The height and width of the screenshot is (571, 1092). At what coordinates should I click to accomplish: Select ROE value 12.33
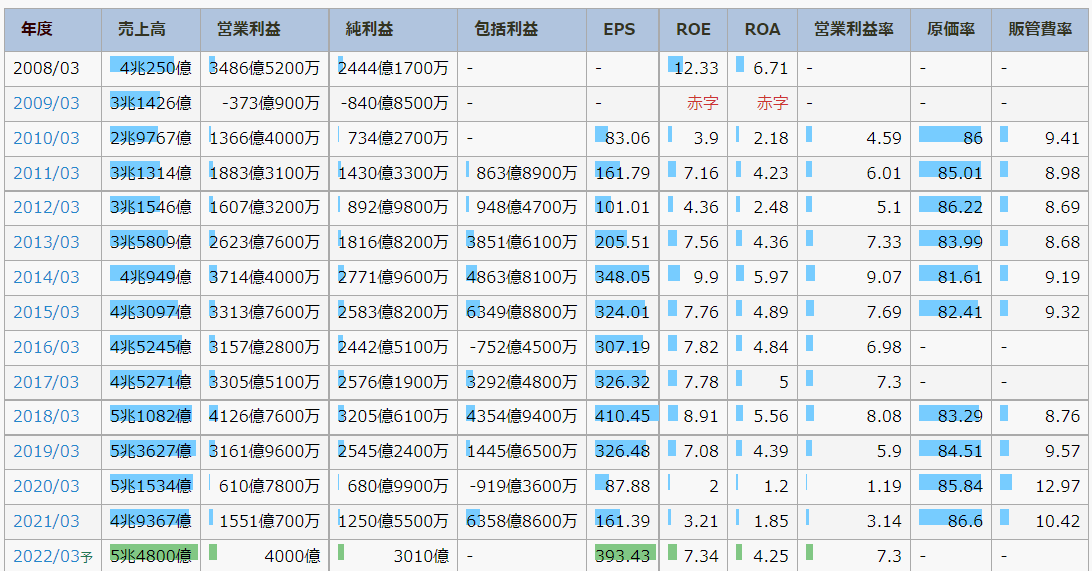tap(696, 68)
